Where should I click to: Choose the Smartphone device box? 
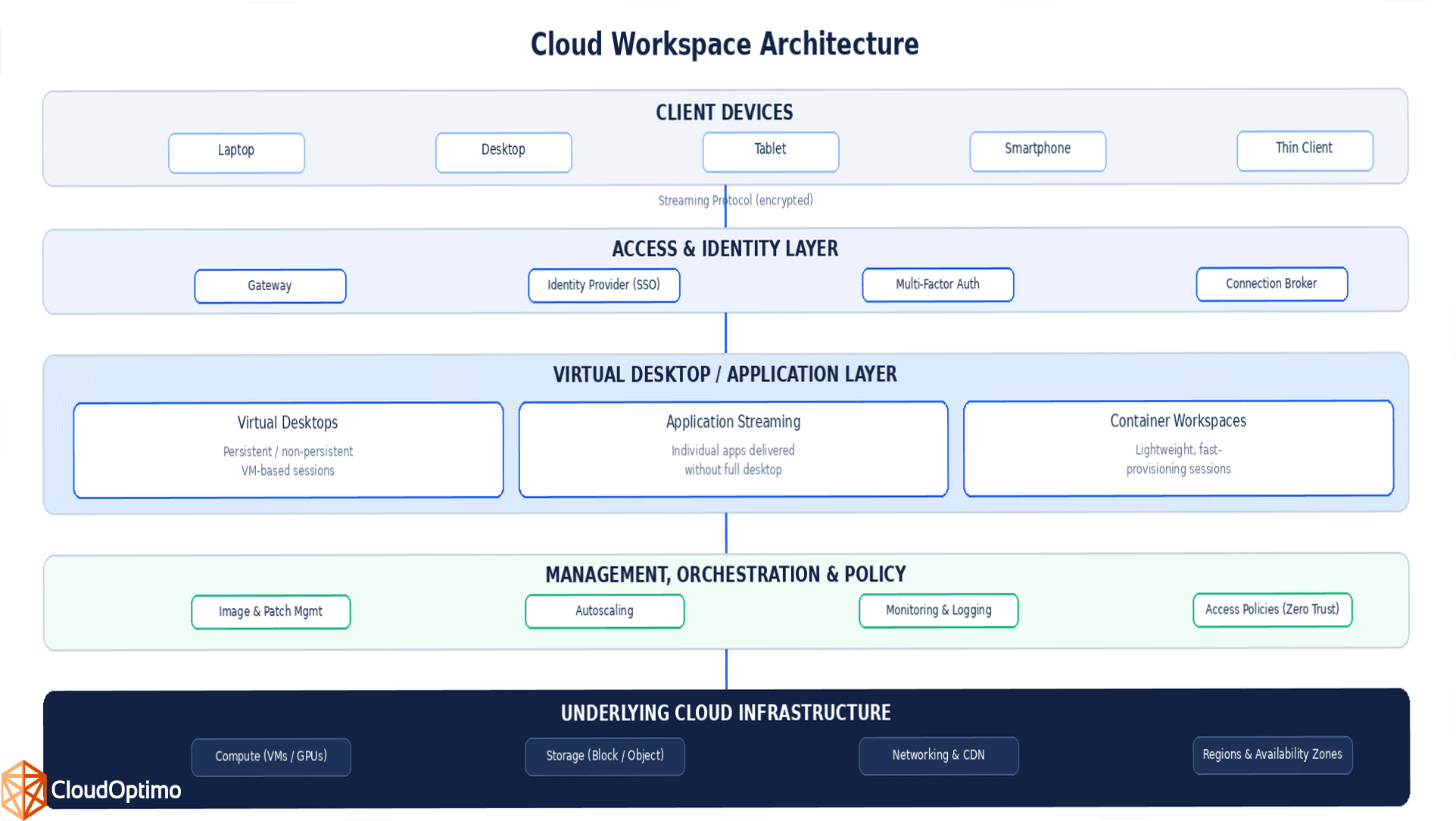pyautogui.click(x=1038, y=151)
